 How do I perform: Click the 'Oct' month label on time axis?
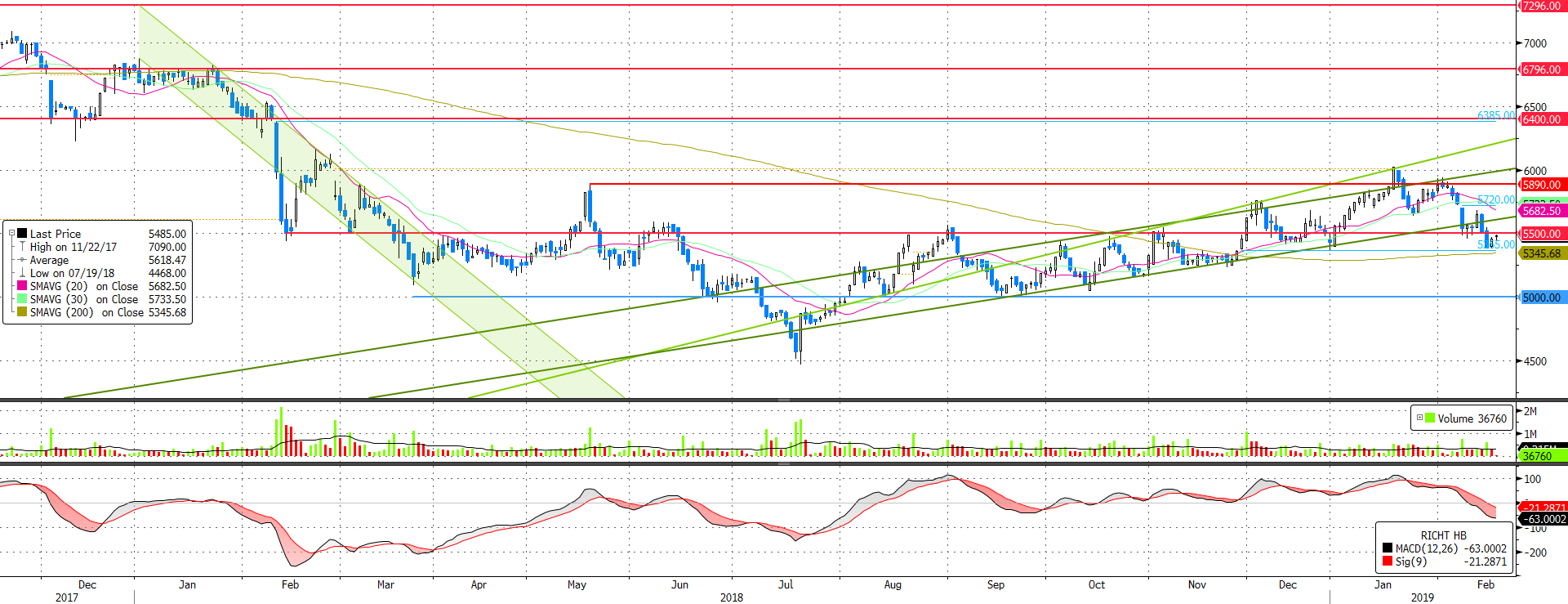pyautogui.click(x=1097, y=584)
